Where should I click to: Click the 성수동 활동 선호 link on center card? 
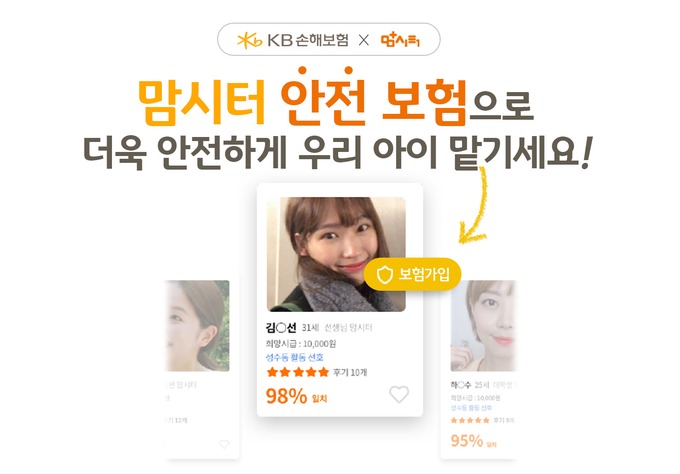(294, 357)
